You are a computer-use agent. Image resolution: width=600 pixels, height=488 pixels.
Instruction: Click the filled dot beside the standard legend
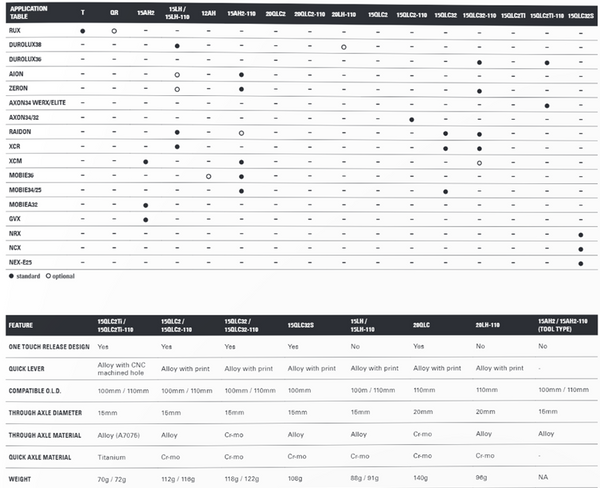coord(10,276)
